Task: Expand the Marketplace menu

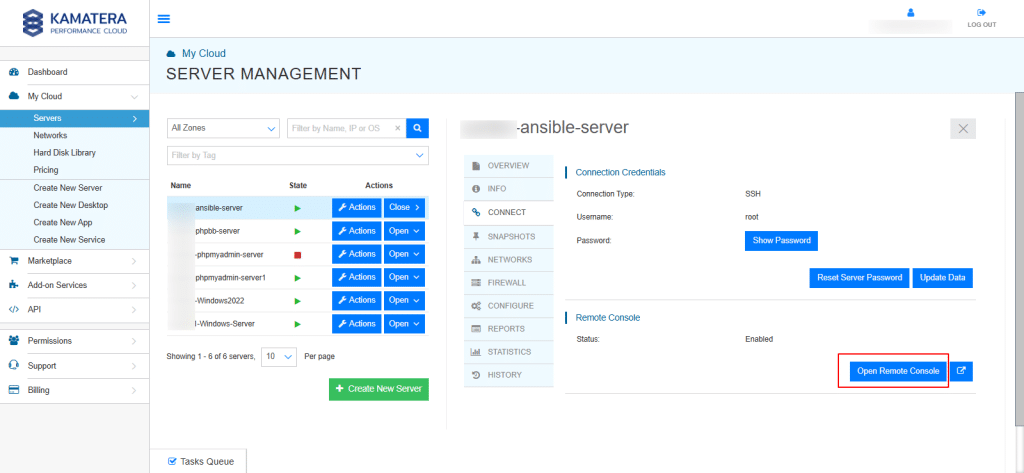Action: (74, 261)
